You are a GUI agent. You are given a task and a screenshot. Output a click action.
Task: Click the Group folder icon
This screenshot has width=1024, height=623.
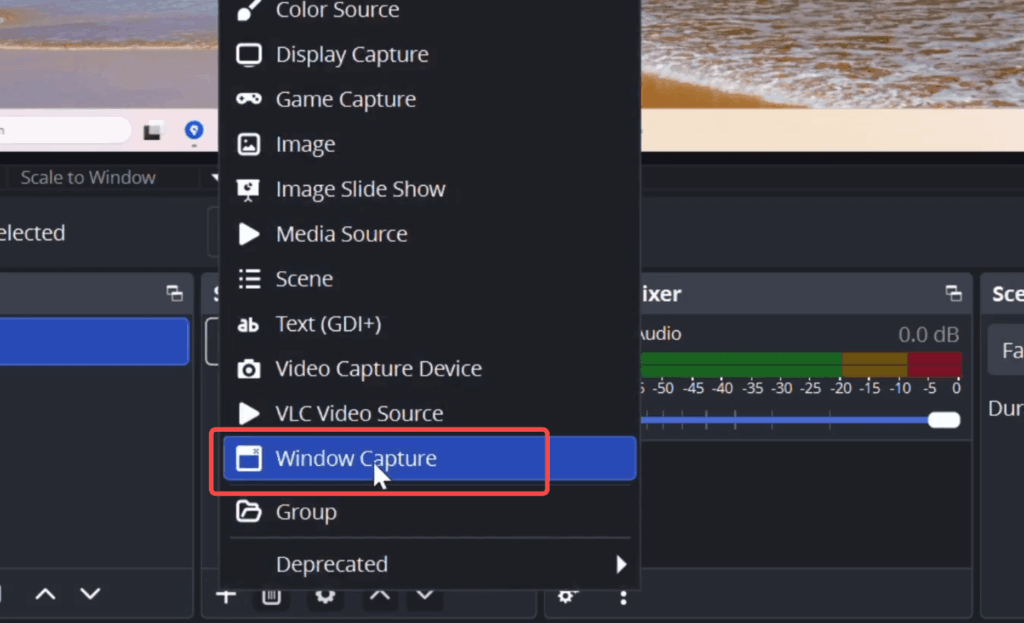[x=248, y=512]
